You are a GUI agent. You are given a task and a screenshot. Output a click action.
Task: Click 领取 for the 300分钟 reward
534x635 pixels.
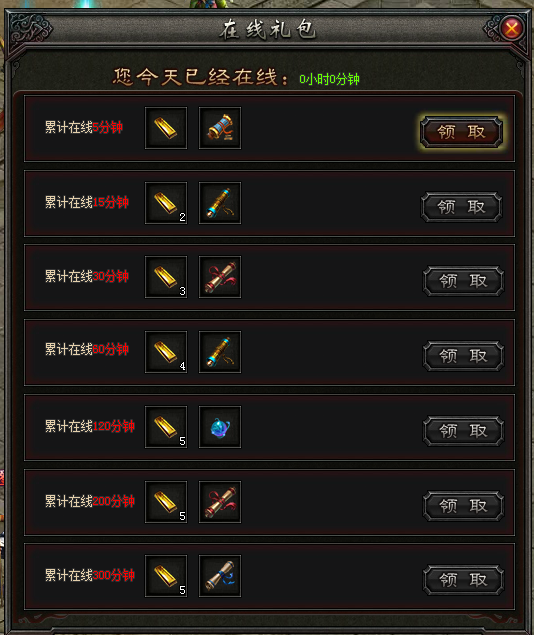point(464,580)
